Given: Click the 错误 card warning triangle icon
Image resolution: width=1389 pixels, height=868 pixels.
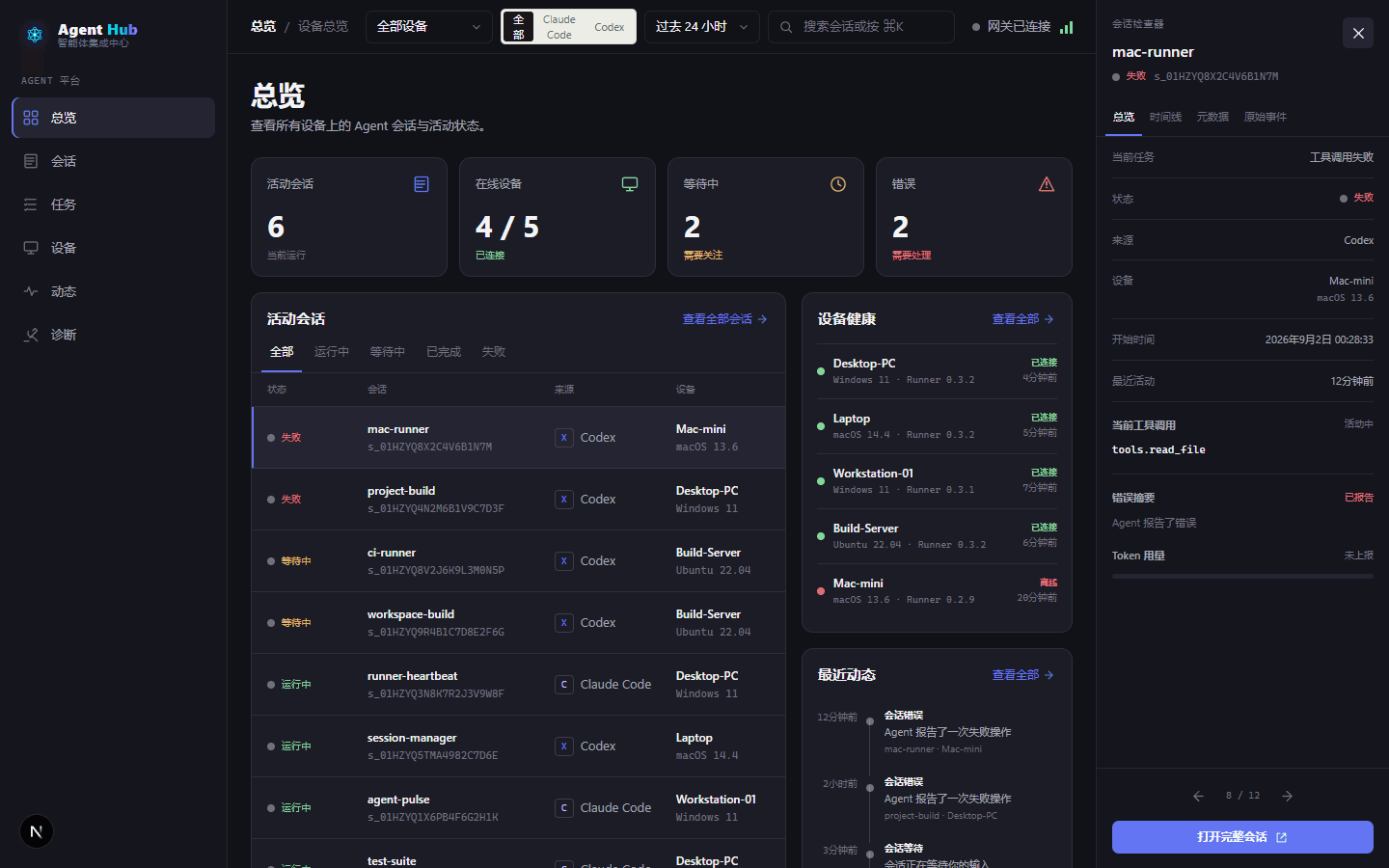Looking at the screenshot, I should (x=1047, y=184).
